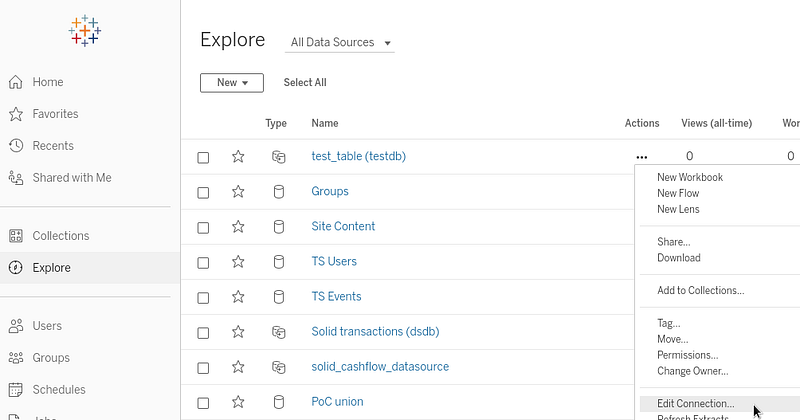Viewport: 800px width, 420px height.
Task: Check the box for Solid transactions (dsdb)
Action: tap(203, 333)
